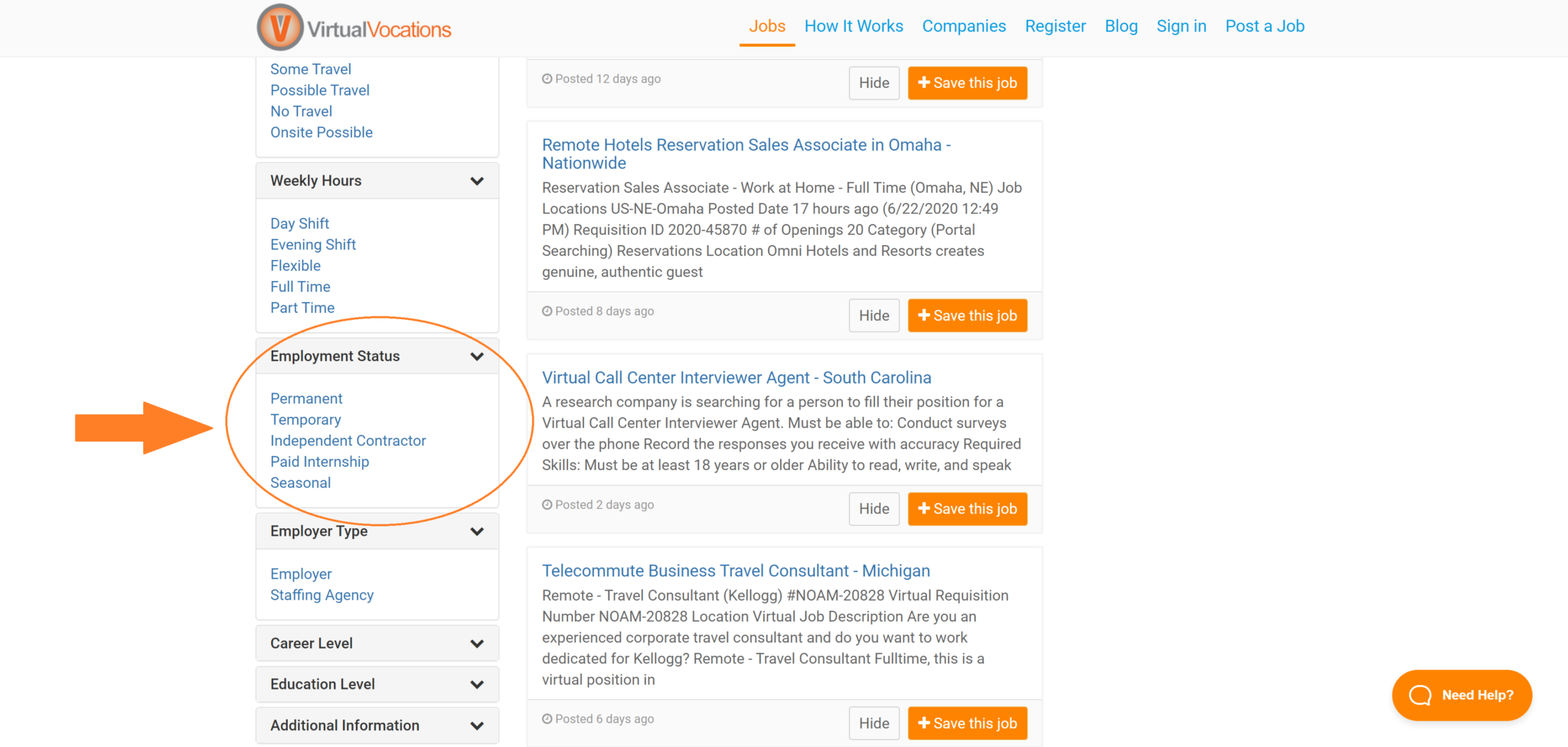
Task: Expand the Additional Information filter section
Action: 477,726
